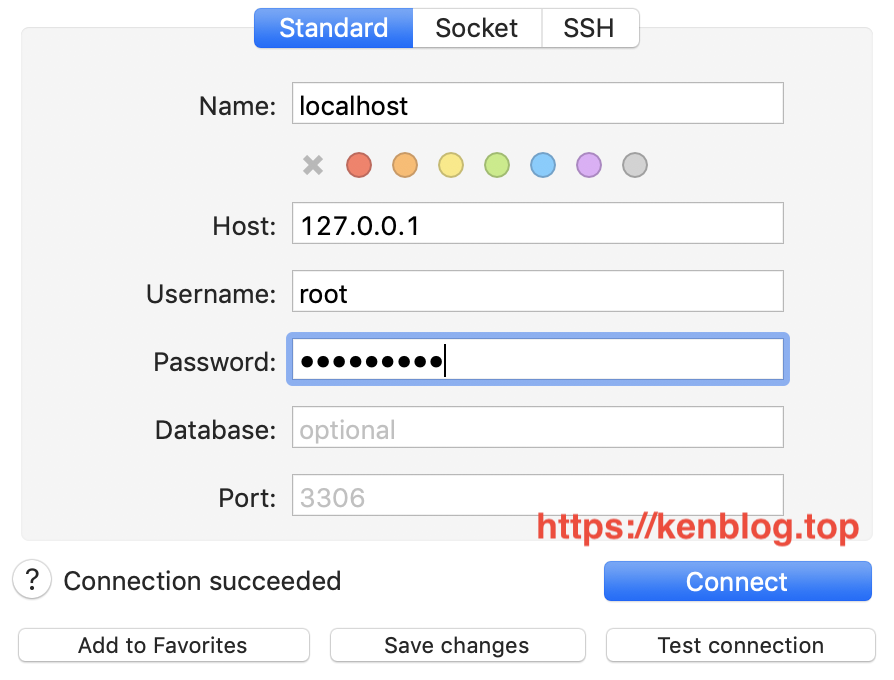Image resolution: width=894 pixels, height=680 pixels.
Task: Click the optional Database input field
Action: [538, 427]
